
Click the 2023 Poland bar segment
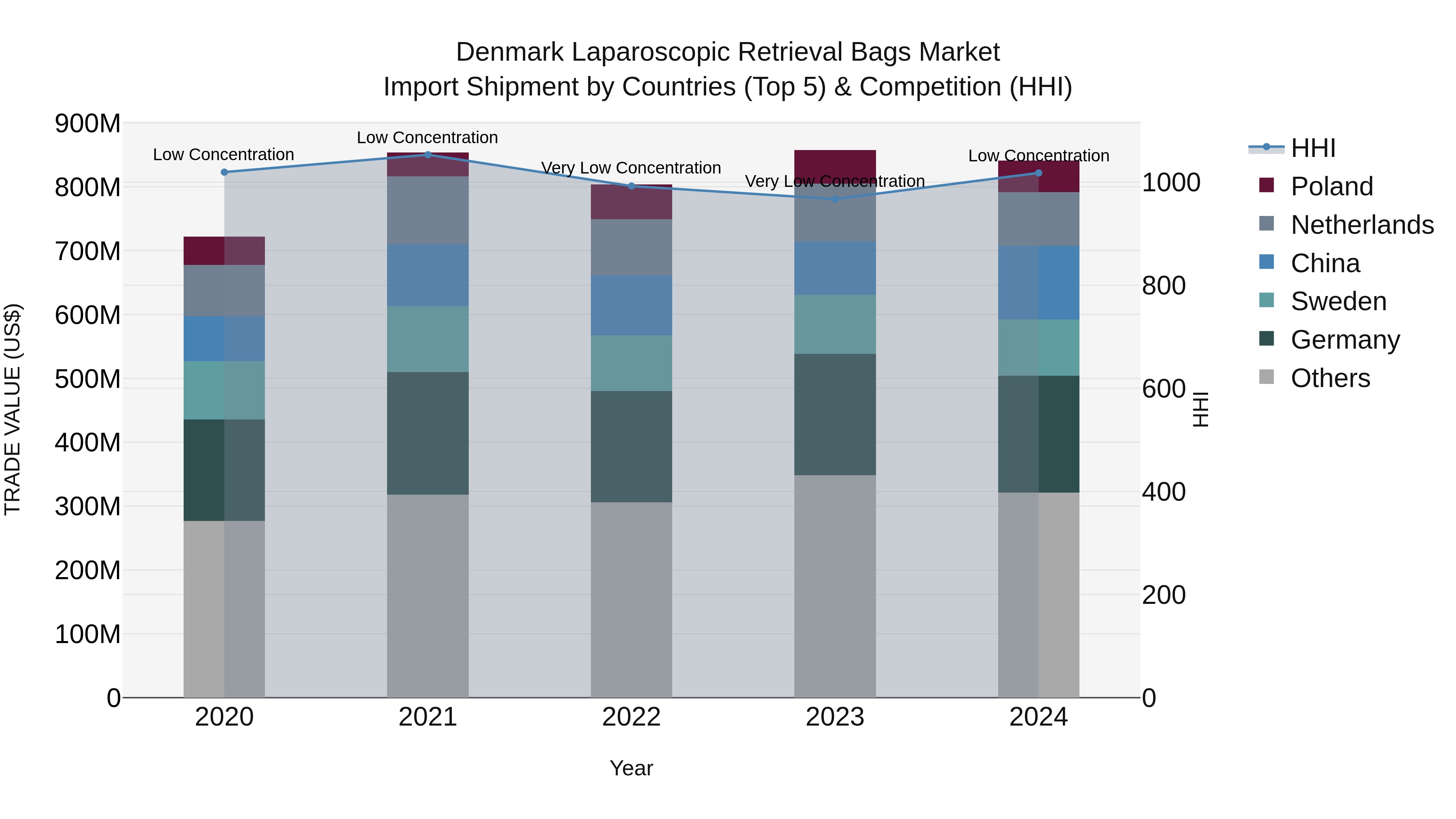coord(836,167)
